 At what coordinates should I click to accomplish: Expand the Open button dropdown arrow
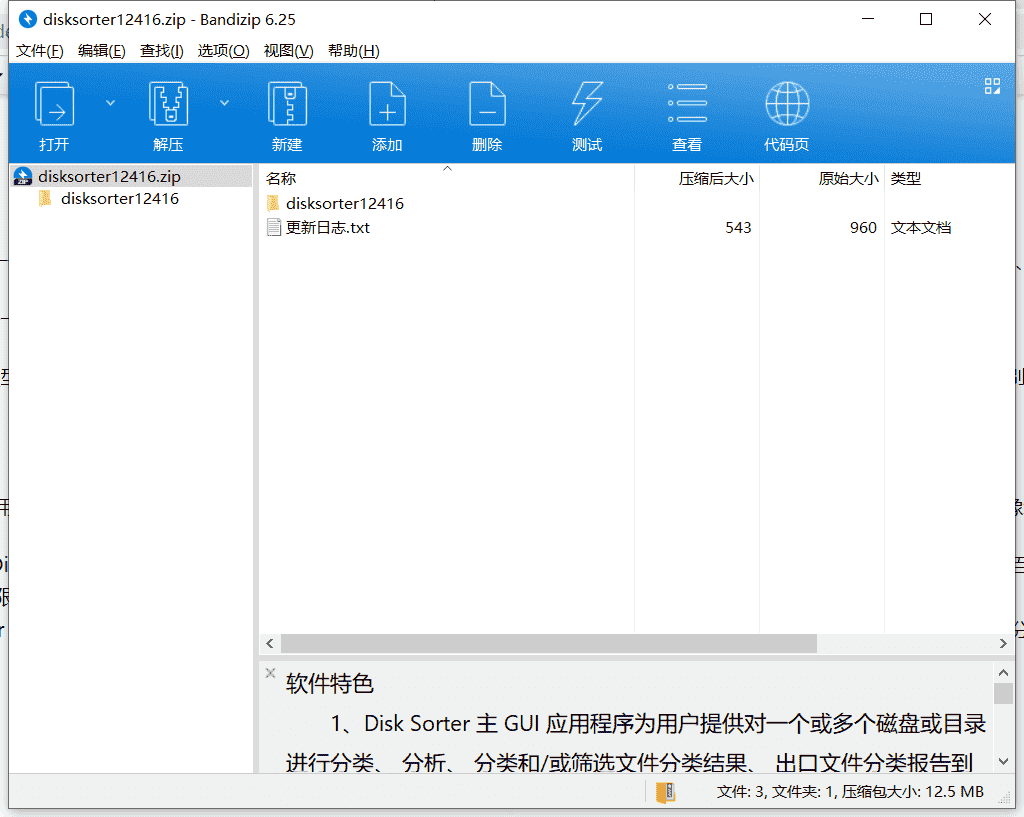(110, 103)
